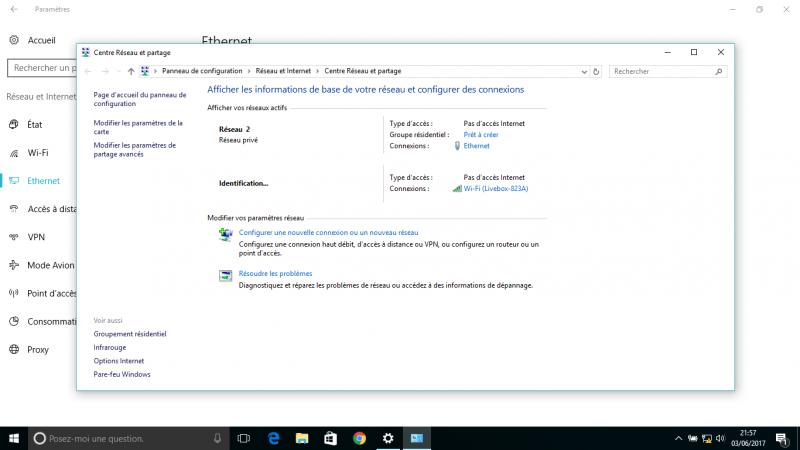Click the Accès à distance icon

point(14,209)
